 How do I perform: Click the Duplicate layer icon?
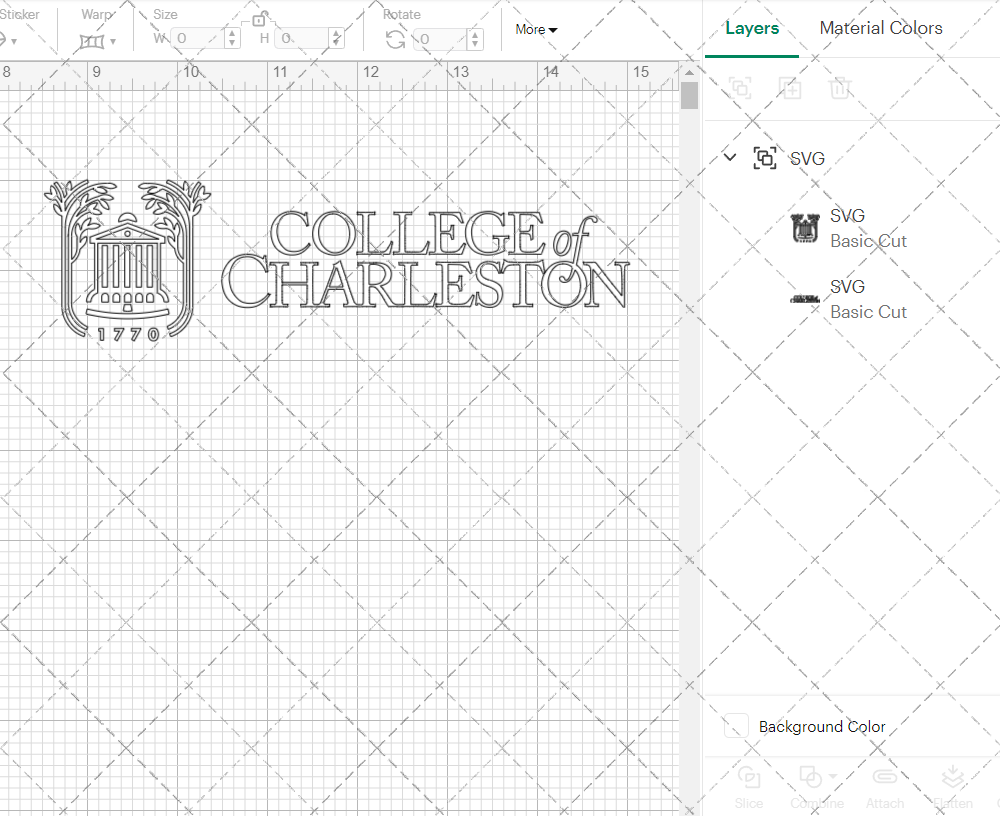[x=790, y=87]
